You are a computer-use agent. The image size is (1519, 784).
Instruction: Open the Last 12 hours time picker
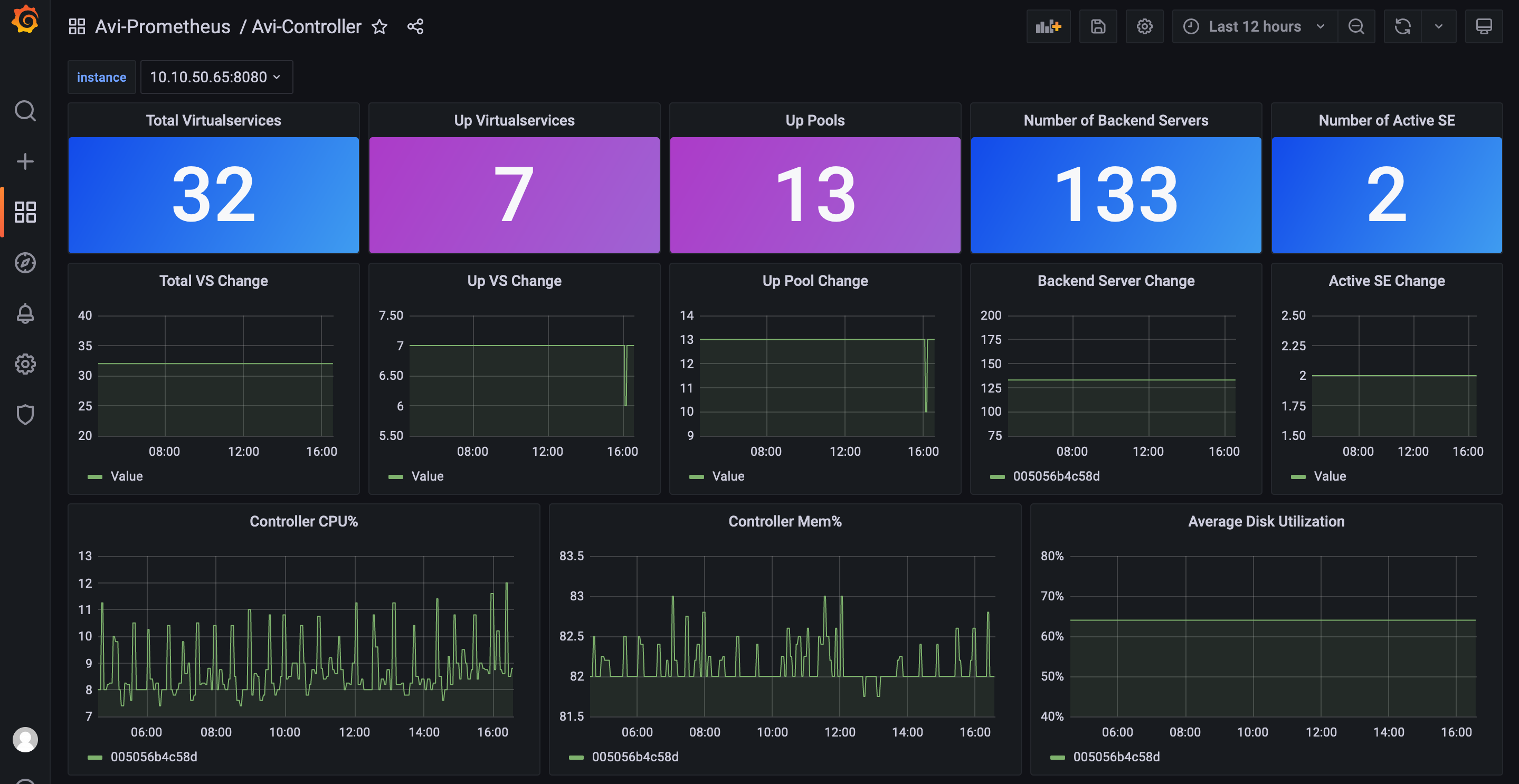[1255, 26]
